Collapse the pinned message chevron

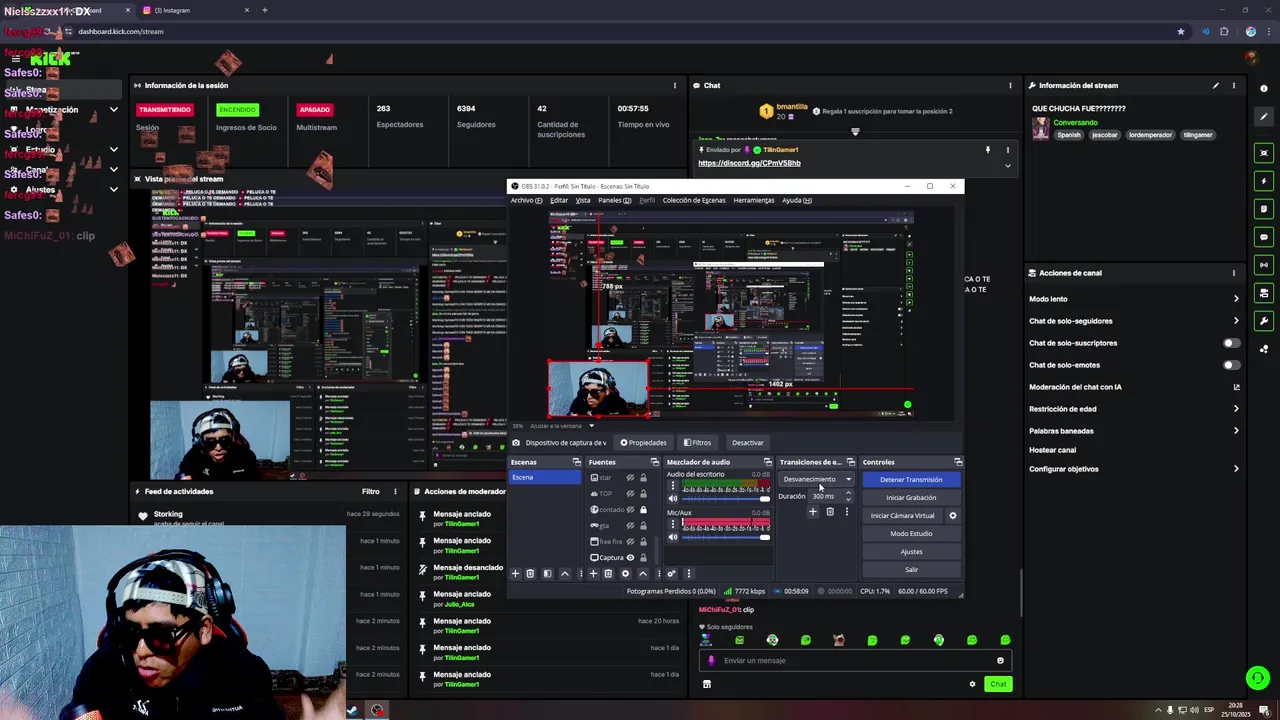(x=1007, y=165)
